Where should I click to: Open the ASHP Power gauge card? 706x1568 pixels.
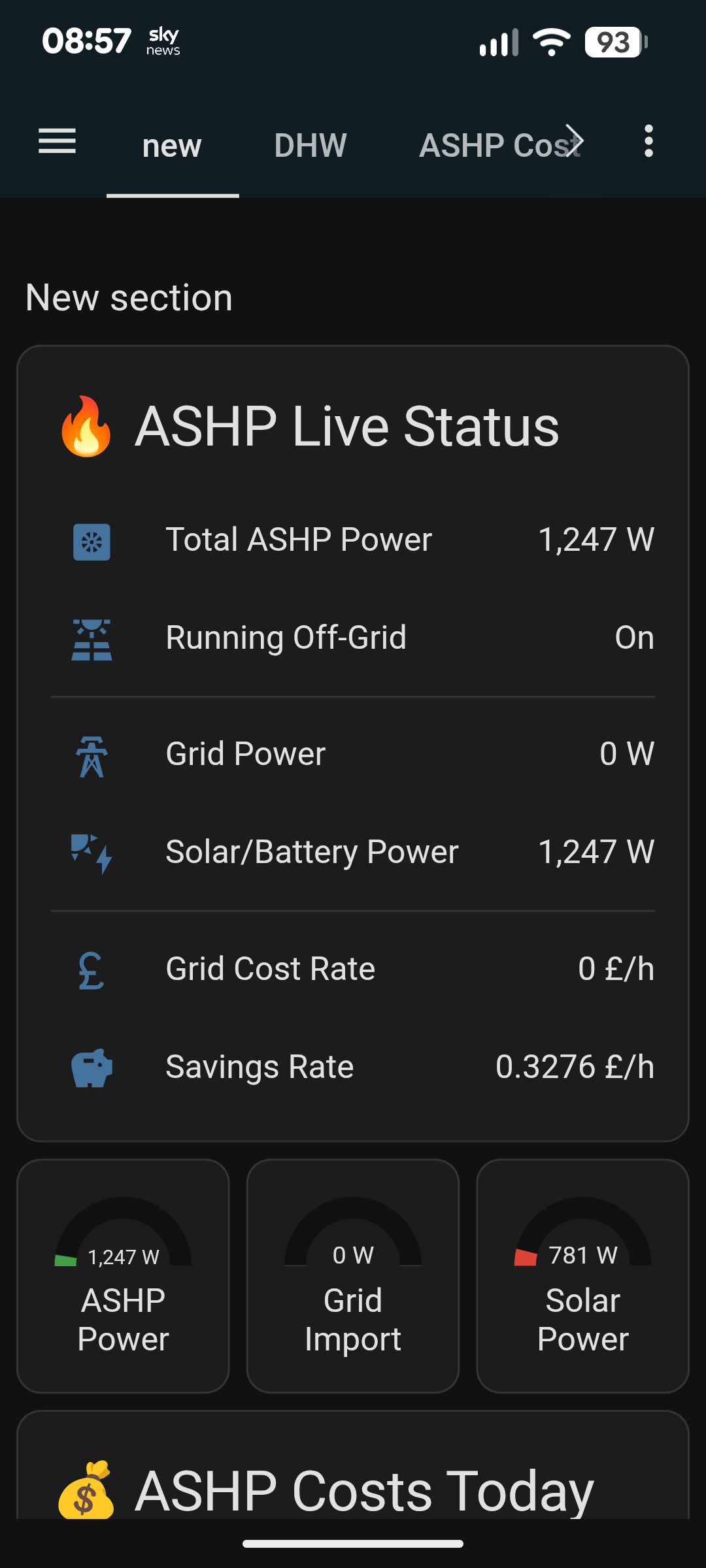point(123,1275)
